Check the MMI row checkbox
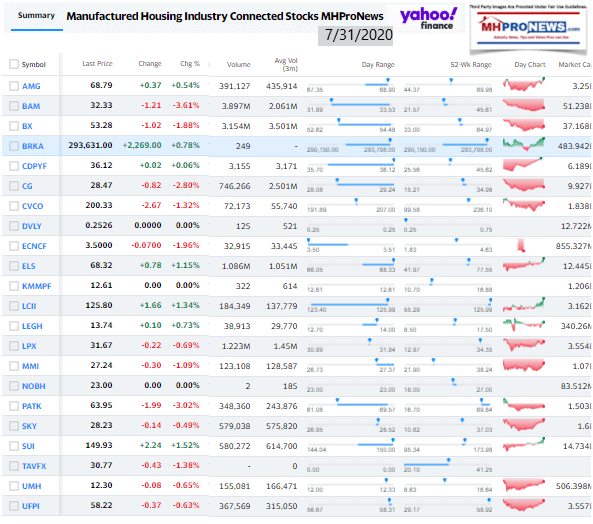This screenshot has height=524, width=593. tap(14, 366)
